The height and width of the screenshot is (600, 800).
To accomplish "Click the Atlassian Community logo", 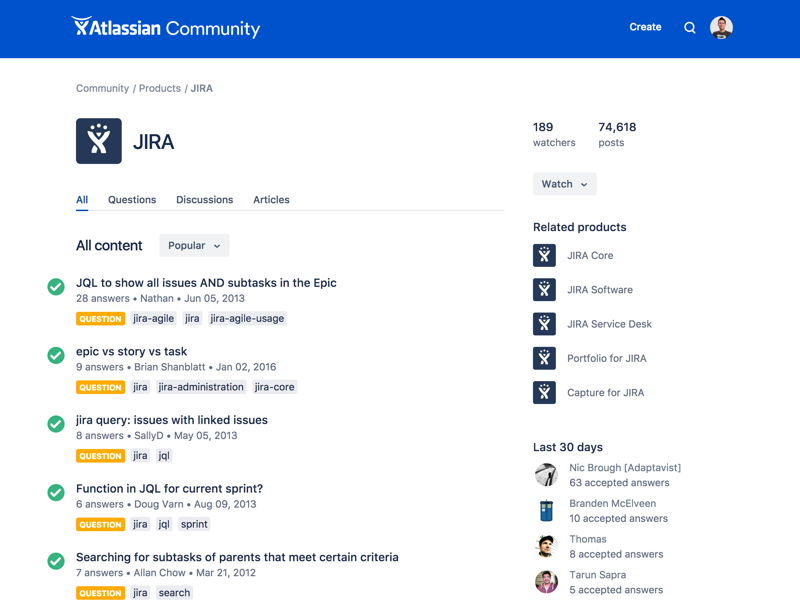I will pos(166,28).
